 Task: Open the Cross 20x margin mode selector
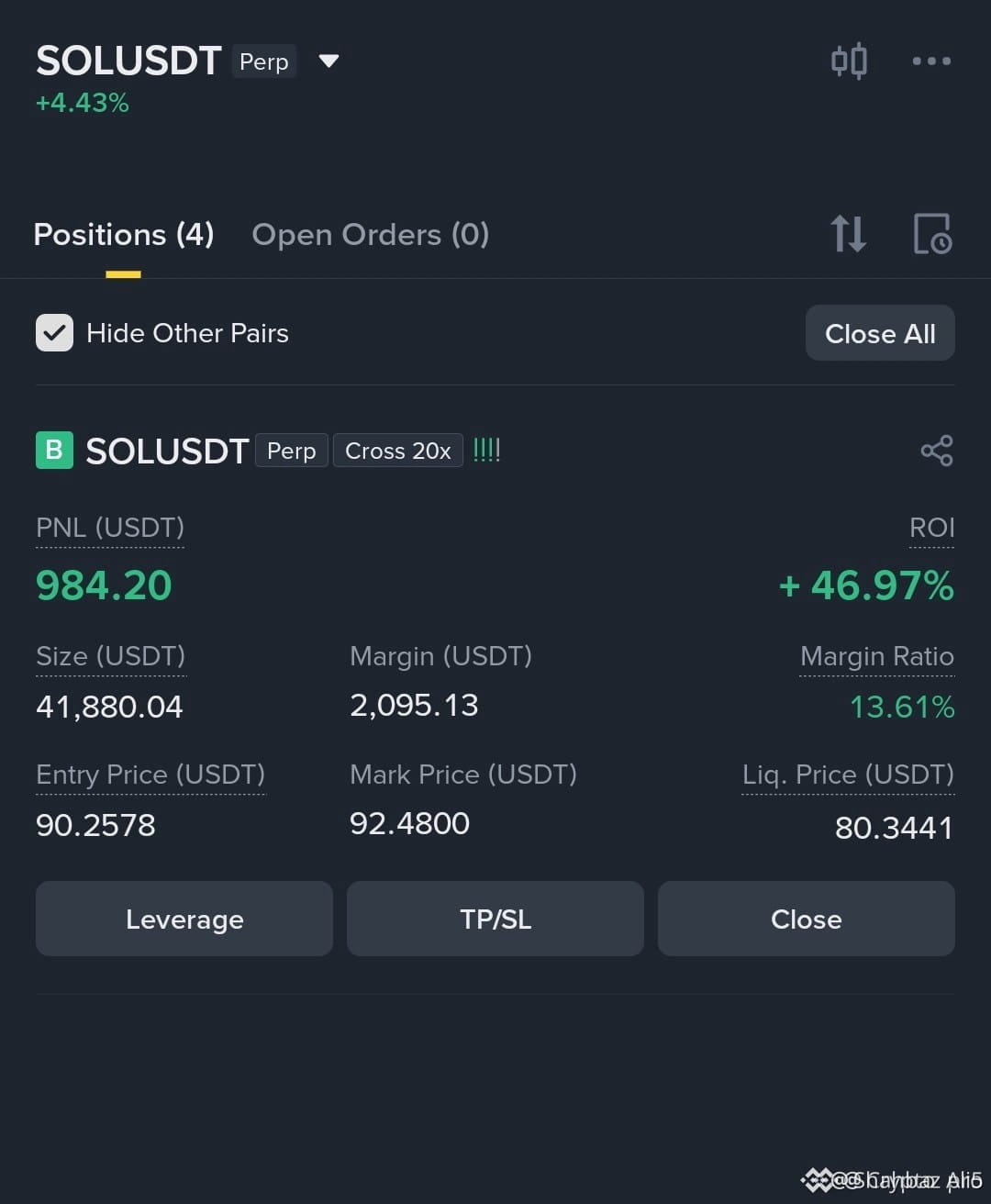[397, 451]
